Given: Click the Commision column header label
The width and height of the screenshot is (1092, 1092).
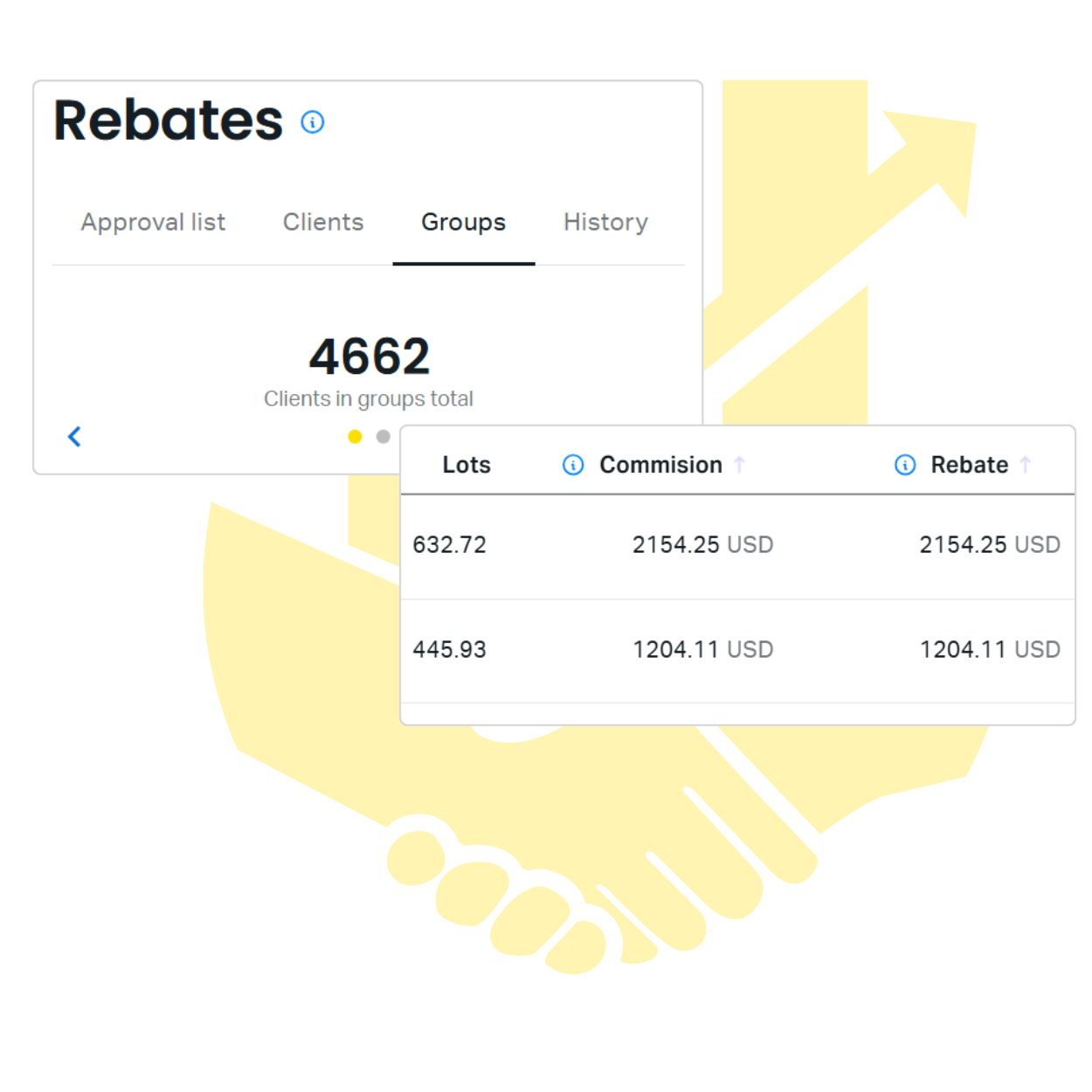Looking at the screenshot, I should [x=660, y=465].
